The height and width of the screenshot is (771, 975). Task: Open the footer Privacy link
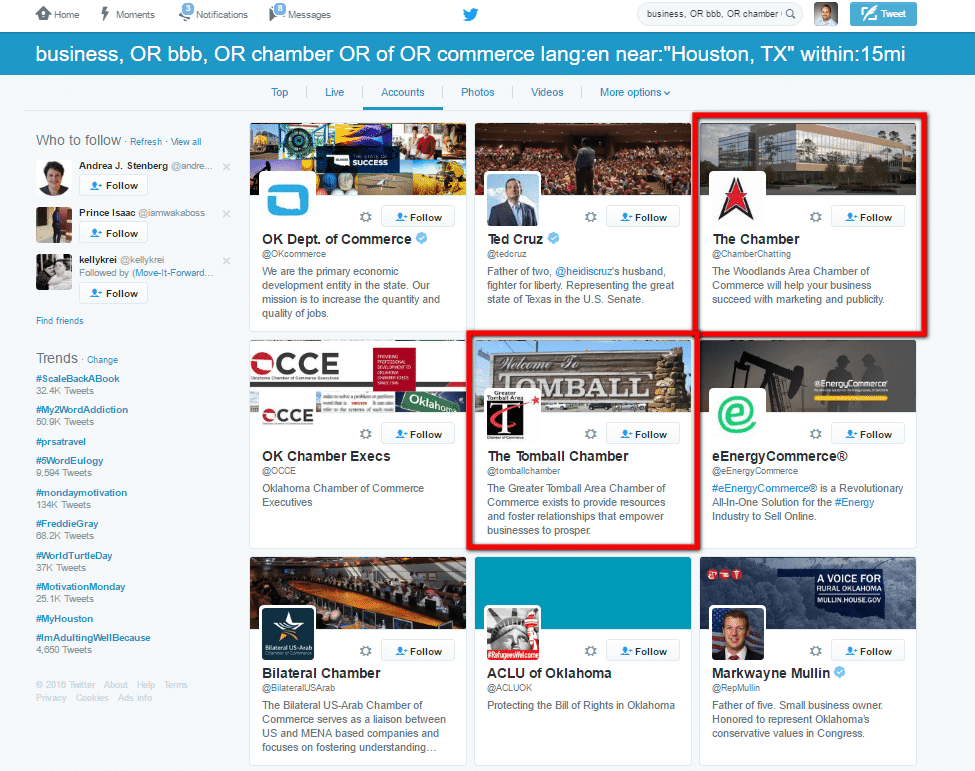51,698
